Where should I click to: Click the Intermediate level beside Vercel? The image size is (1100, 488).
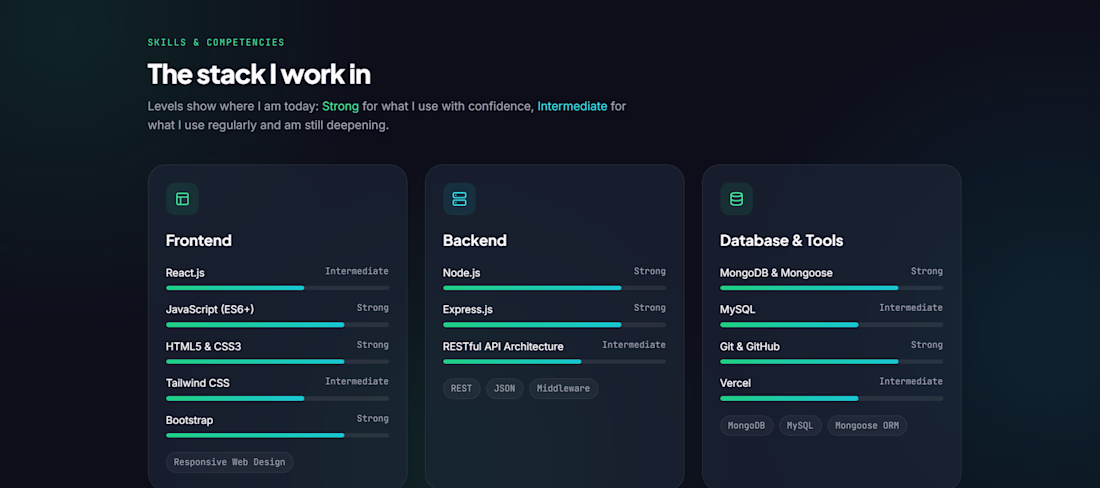coord(911,381)
